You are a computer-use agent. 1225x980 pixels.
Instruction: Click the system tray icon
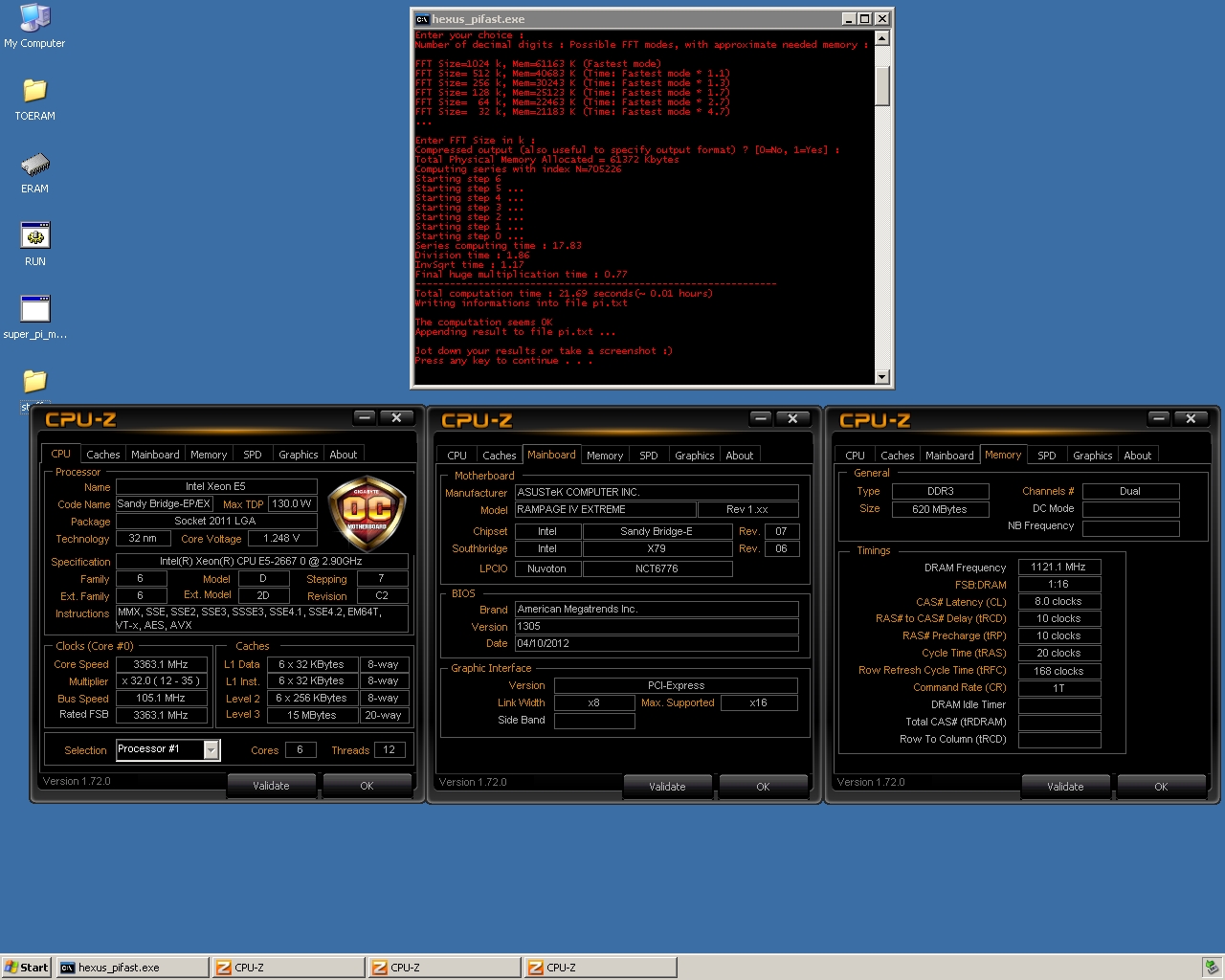pyautogui.click(x=1211, y=968)
